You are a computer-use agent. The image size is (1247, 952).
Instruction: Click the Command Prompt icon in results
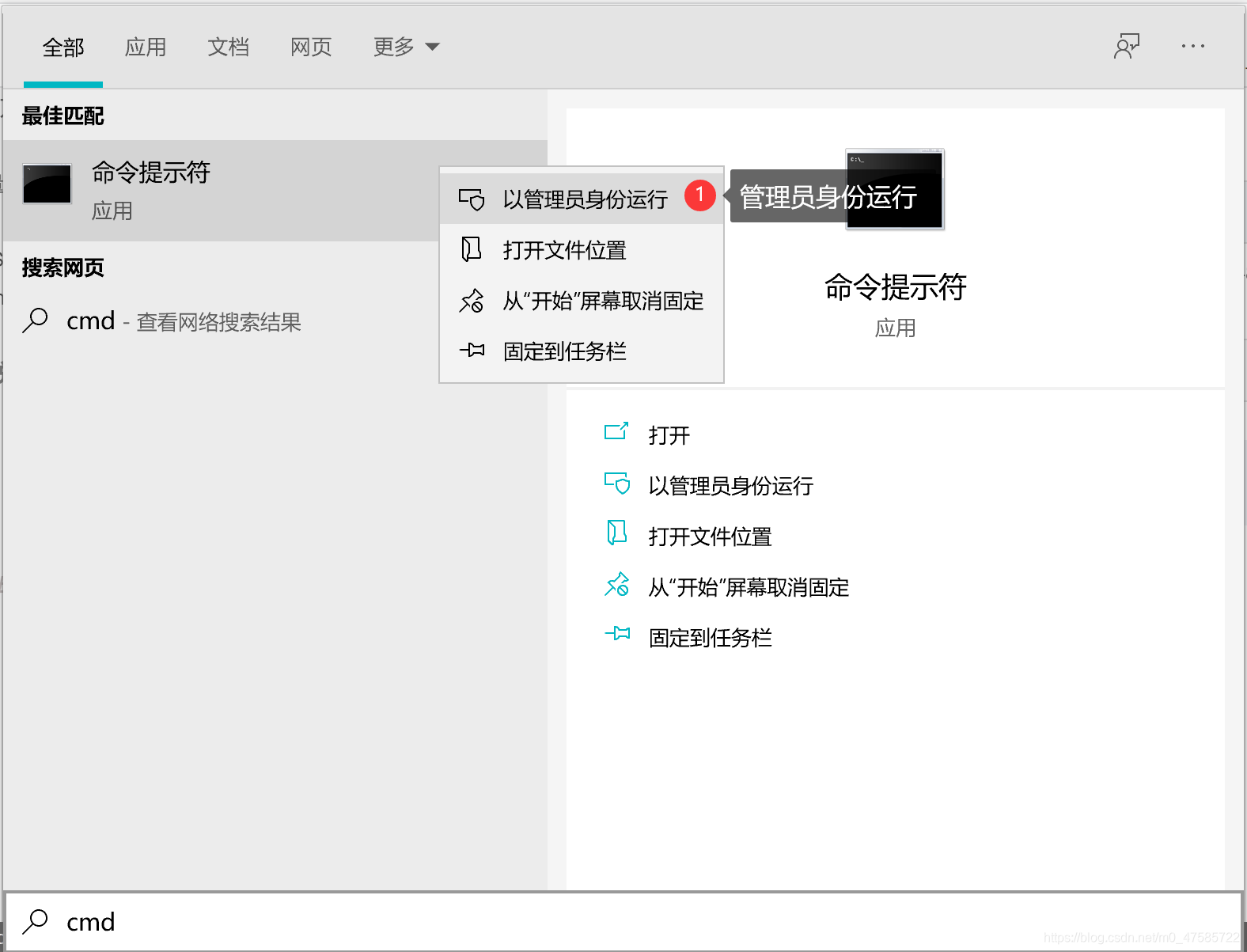click(47, 184)
